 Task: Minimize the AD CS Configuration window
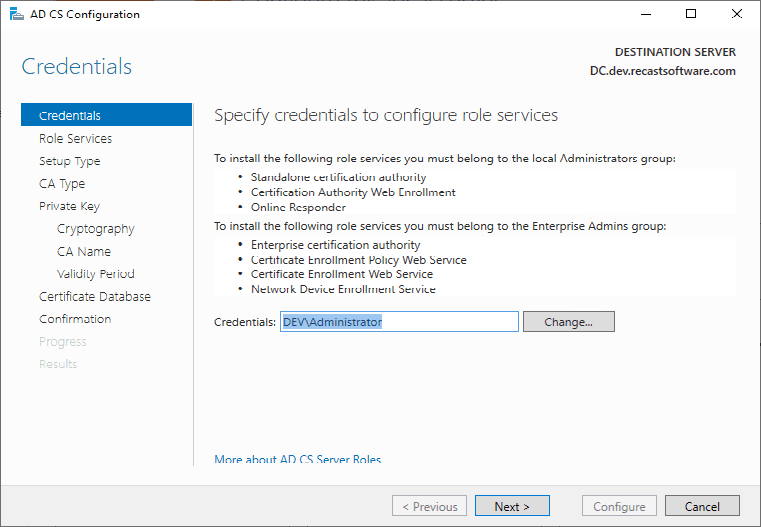click(x=644, y=15)
